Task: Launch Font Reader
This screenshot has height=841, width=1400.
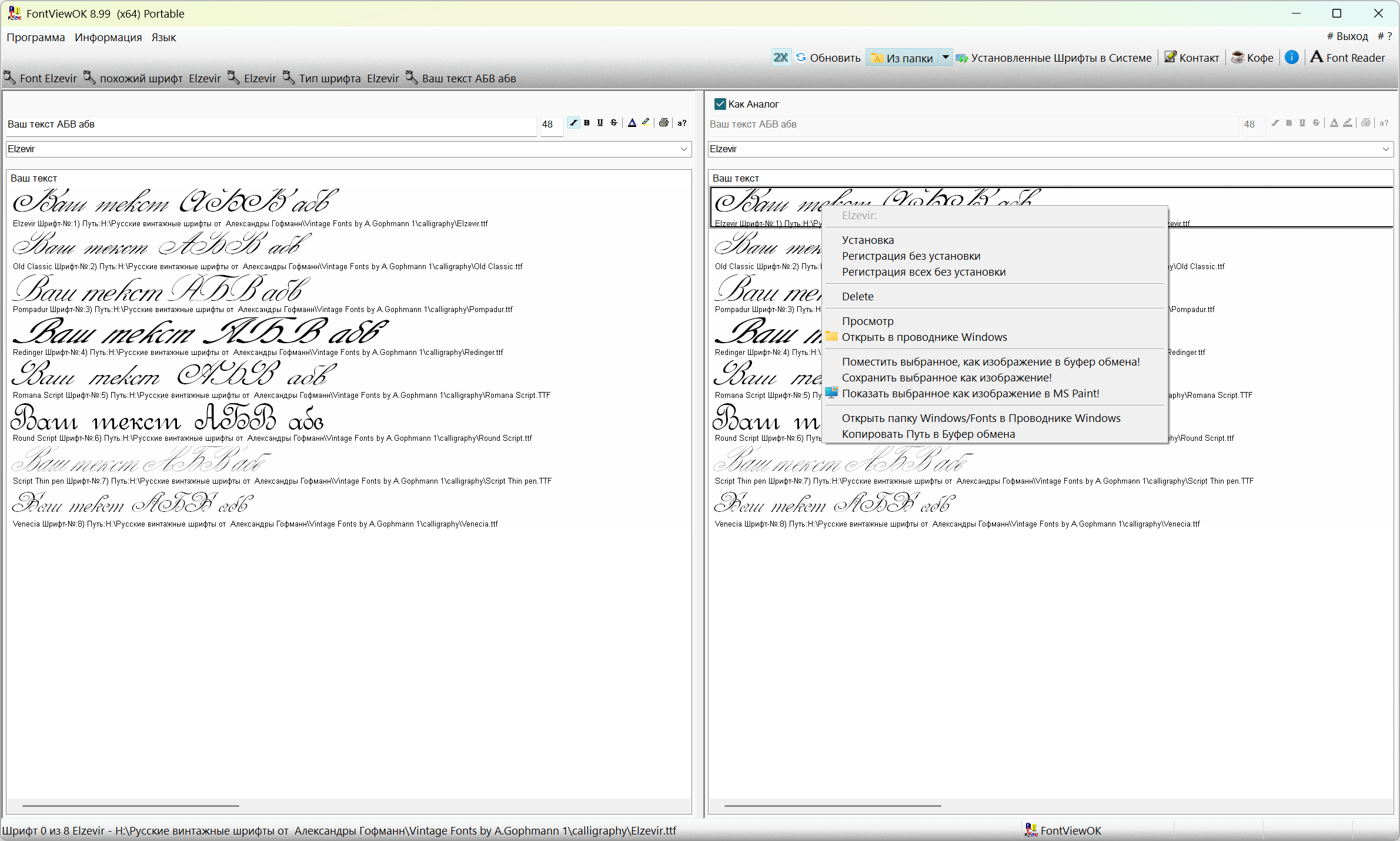Action: click(x=1348, y=58)
